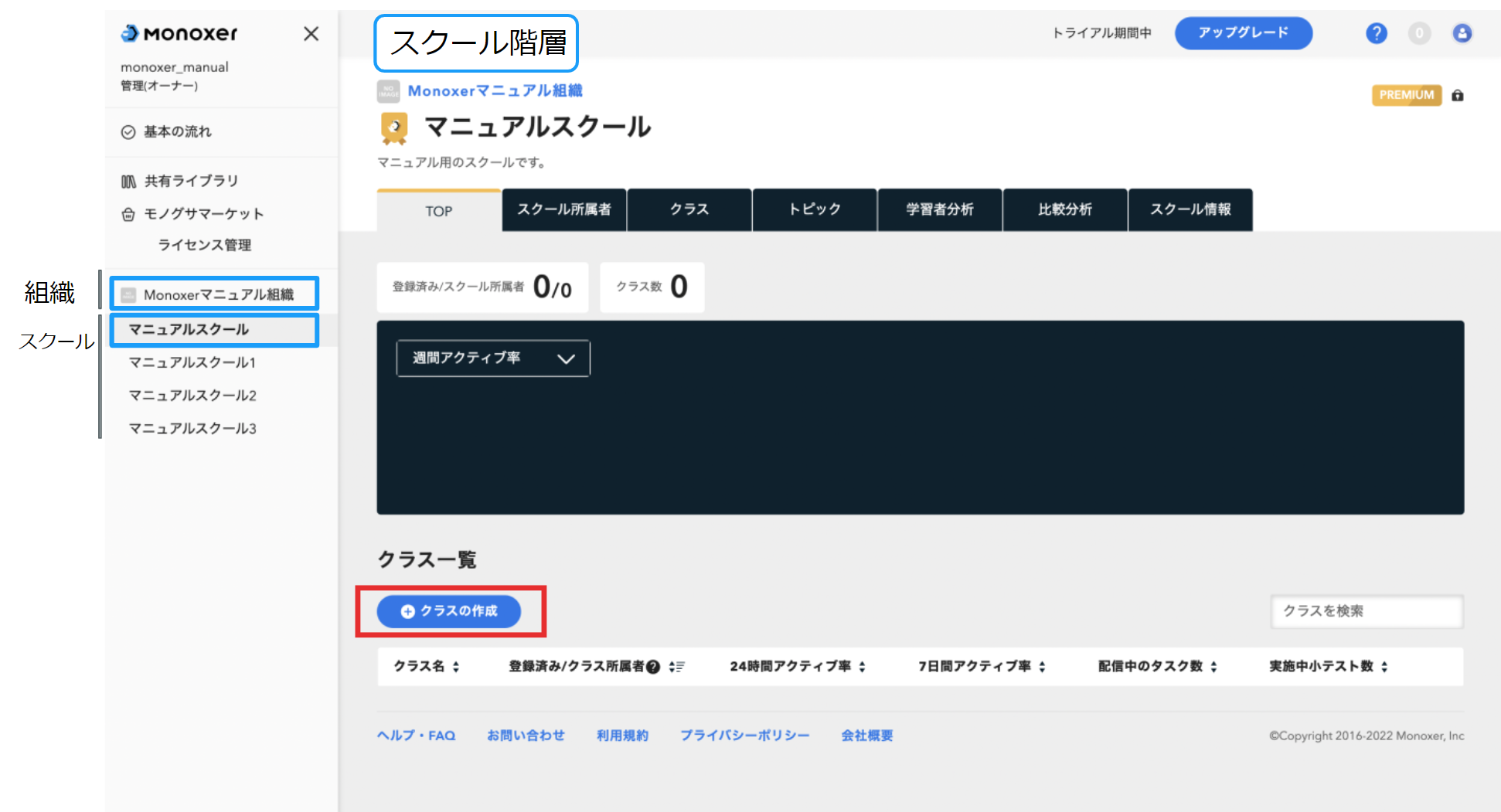1501x812 pixels.
Task: Click the トライアル期間中 status text
Action: [x=1102, y=32]
